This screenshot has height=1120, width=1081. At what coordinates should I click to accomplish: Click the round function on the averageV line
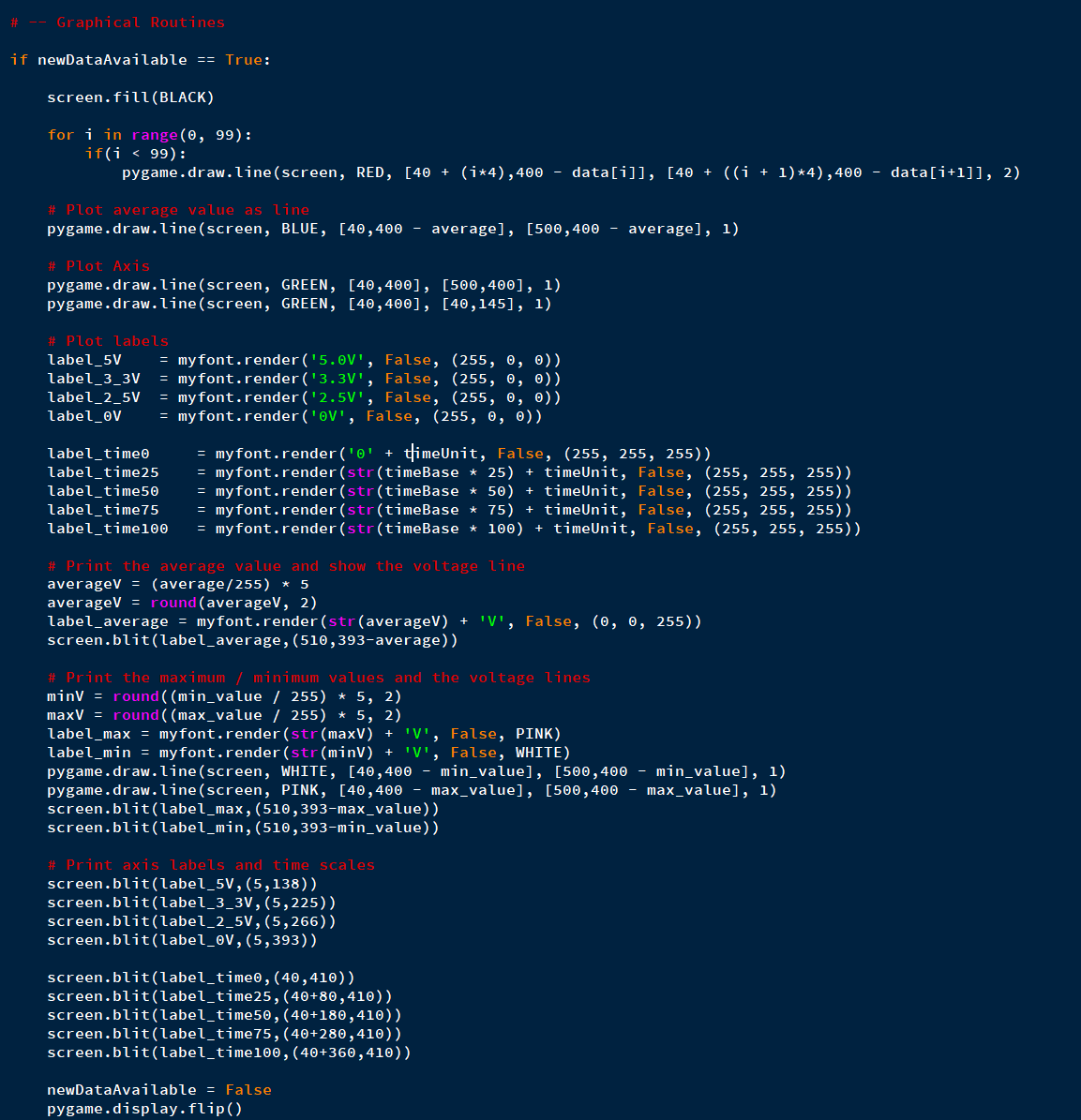coord(173,603)
